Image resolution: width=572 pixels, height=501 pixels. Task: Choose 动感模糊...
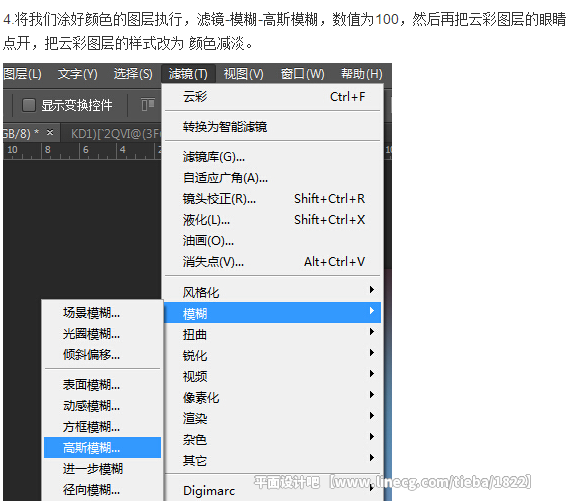(103, 405)
